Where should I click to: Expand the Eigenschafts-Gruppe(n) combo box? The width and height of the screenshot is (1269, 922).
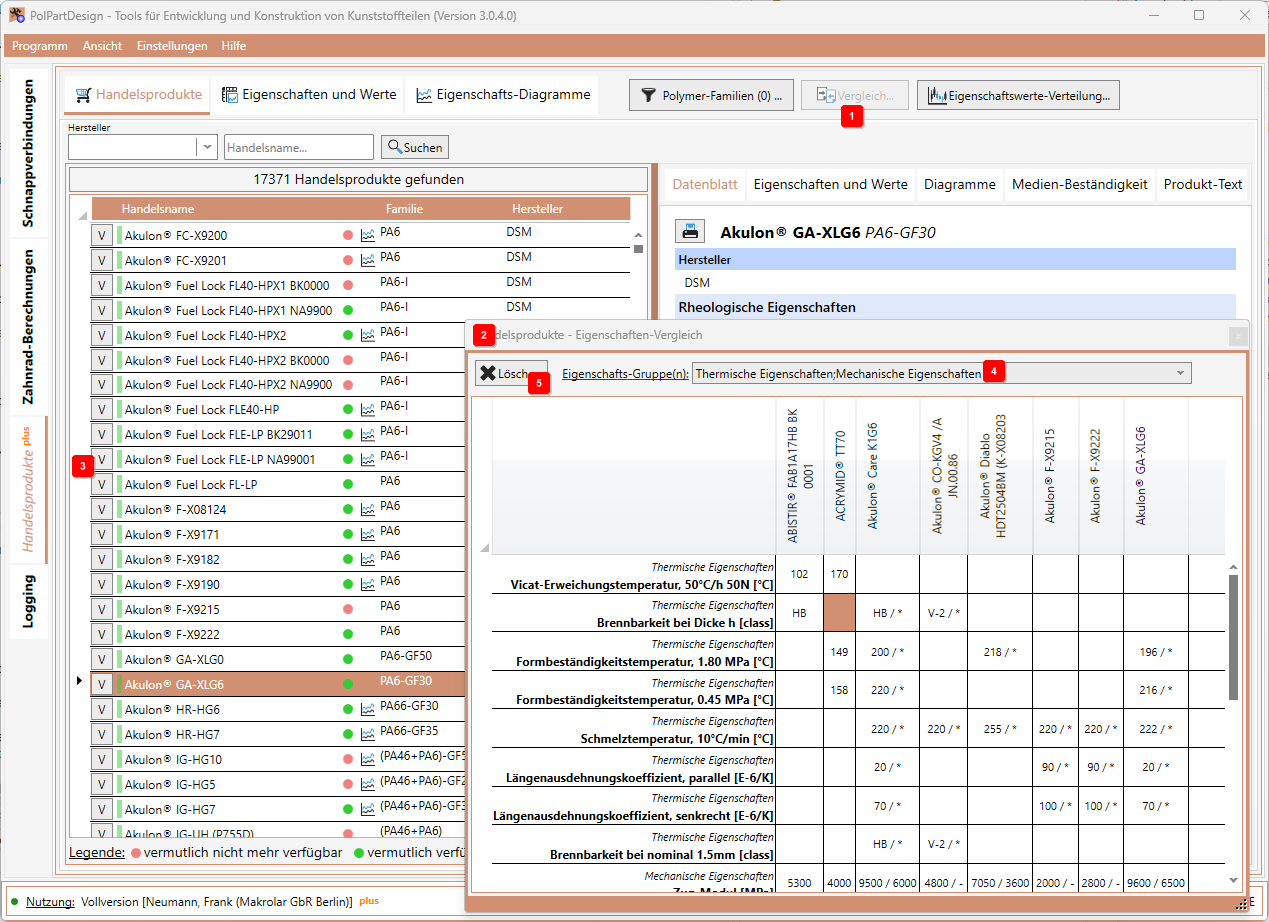1181,373
